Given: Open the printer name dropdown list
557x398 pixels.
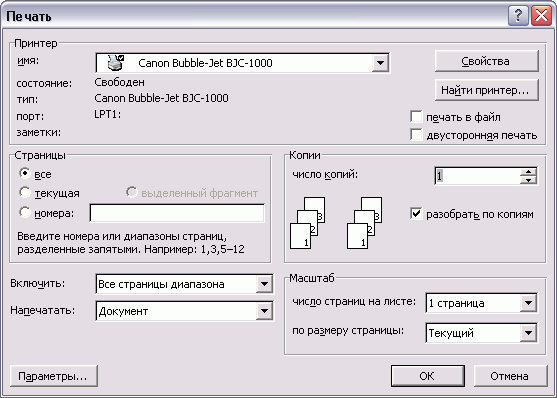Looking at the screenshot, I should click(380, 63).
